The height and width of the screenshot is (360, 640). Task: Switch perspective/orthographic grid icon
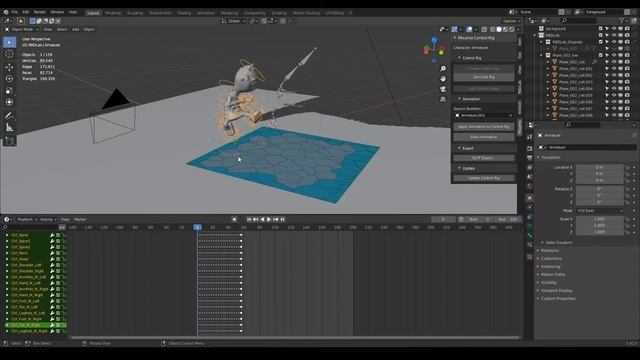443,99
